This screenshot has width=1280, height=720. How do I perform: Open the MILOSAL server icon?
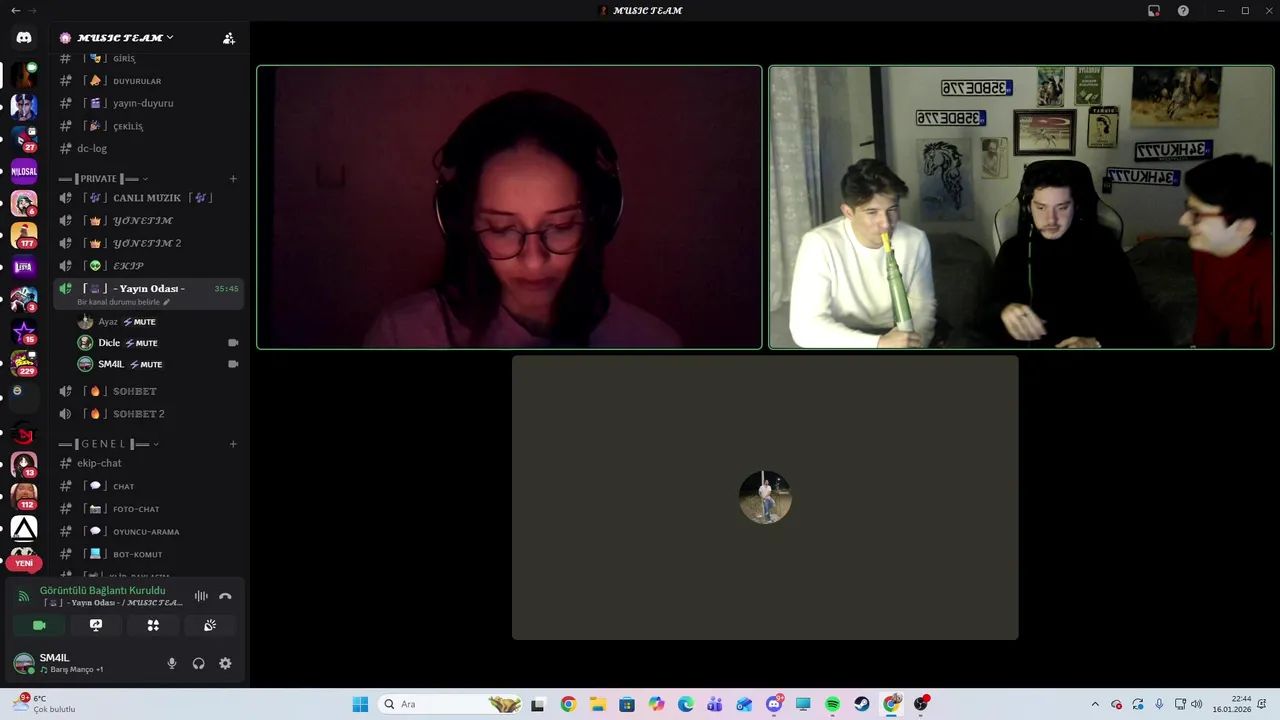(24, 171)
